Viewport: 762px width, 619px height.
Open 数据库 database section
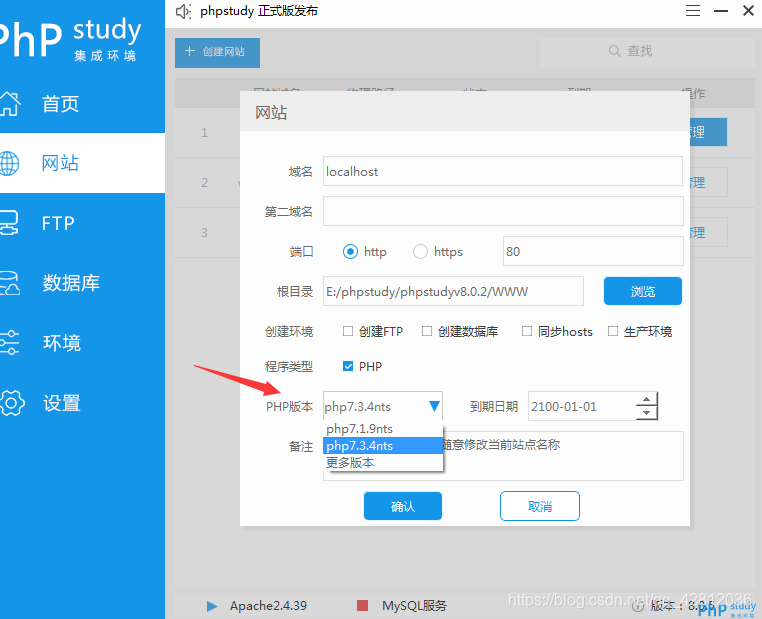[x=71, y=283]
